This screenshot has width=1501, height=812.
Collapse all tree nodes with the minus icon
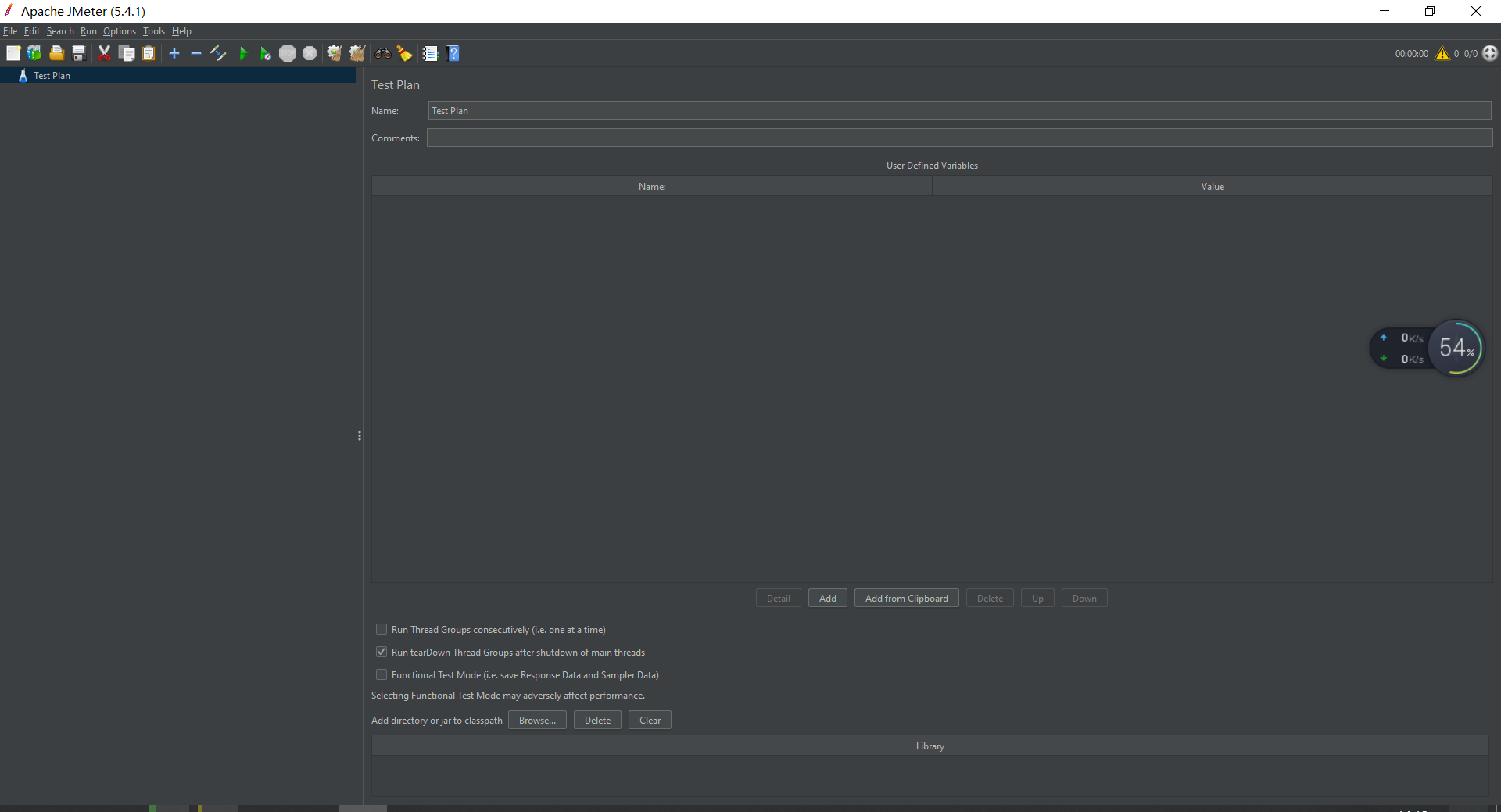(x=196, y=53)
